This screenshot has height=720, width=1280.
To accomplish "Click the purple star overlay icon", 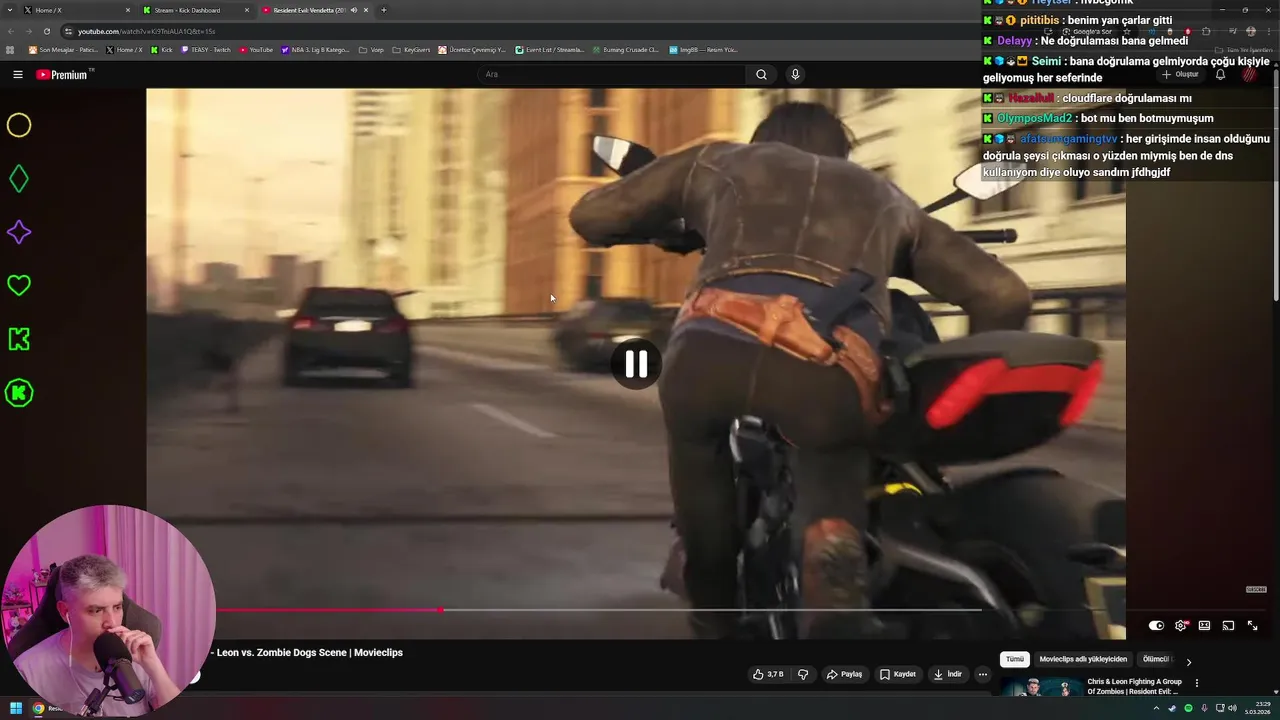I will coord(19,232).
